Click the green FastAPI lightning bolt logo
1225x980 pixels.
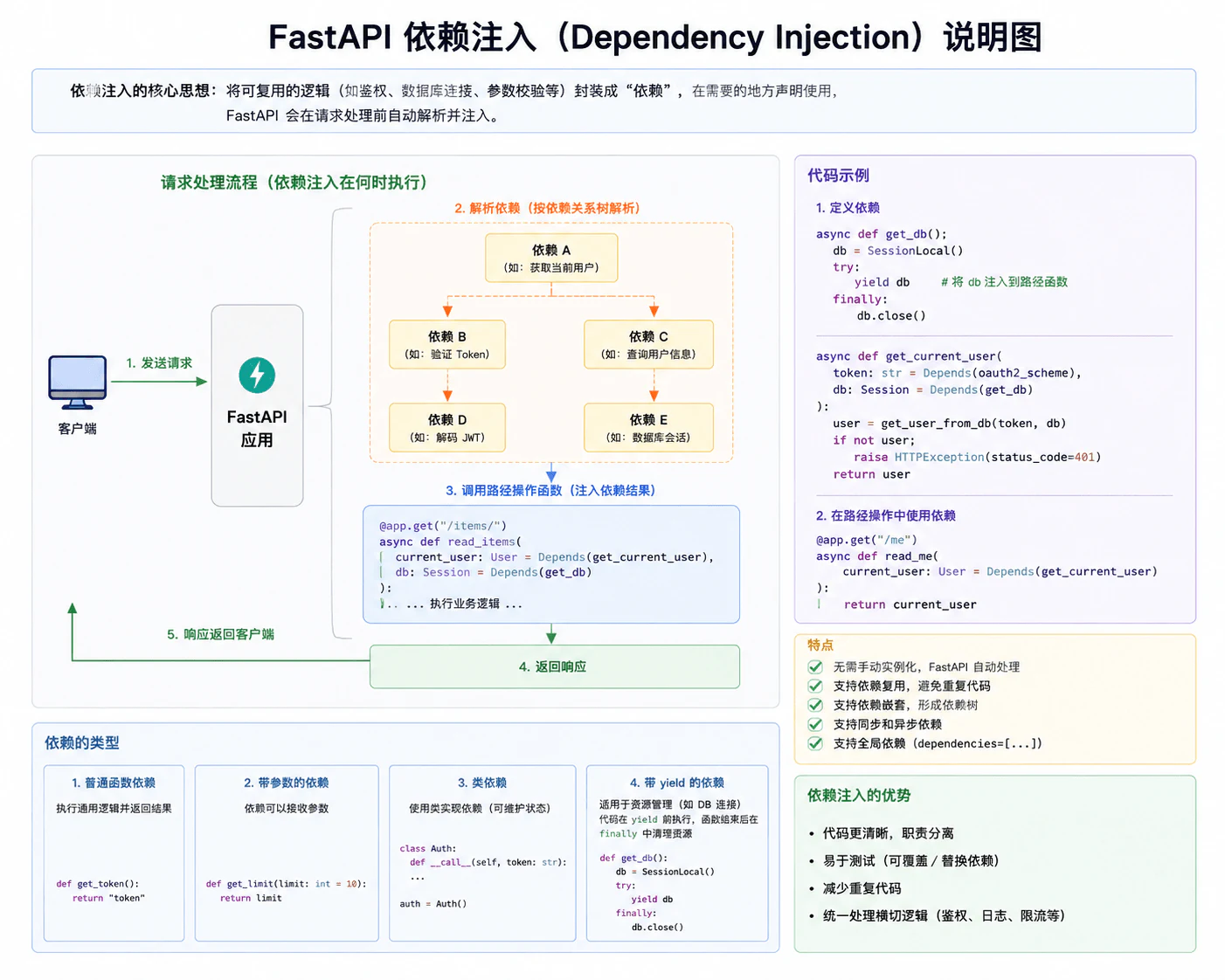coord(257,376)
